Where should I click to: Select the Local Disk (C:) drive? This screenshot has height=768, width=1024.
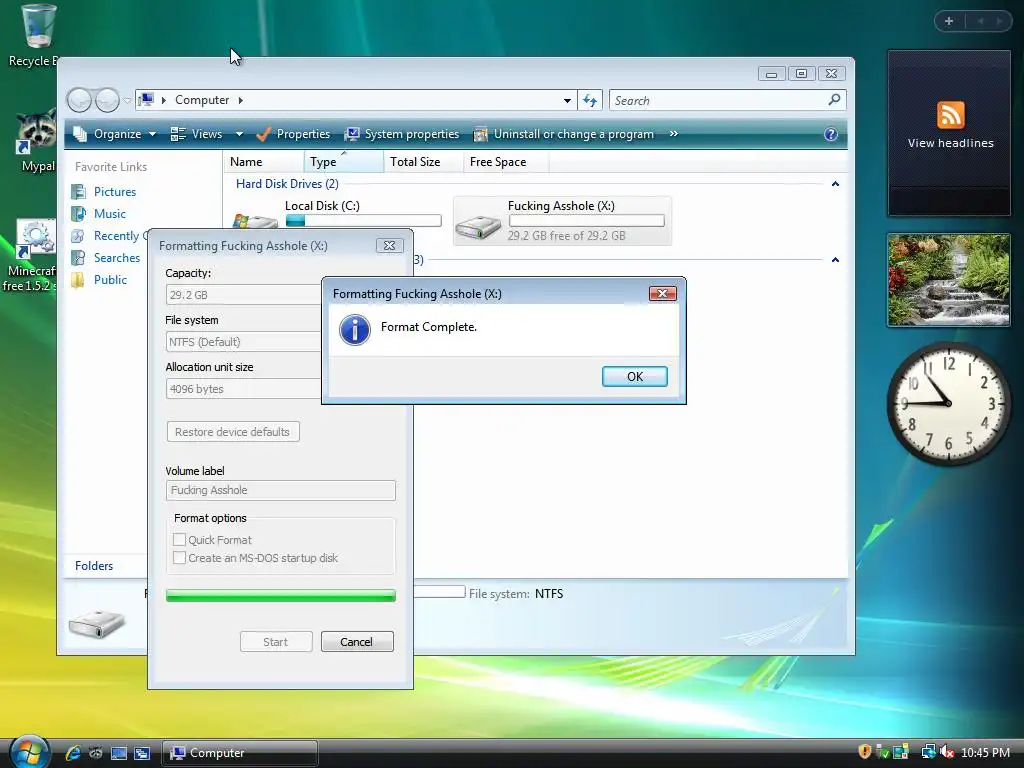336,214
